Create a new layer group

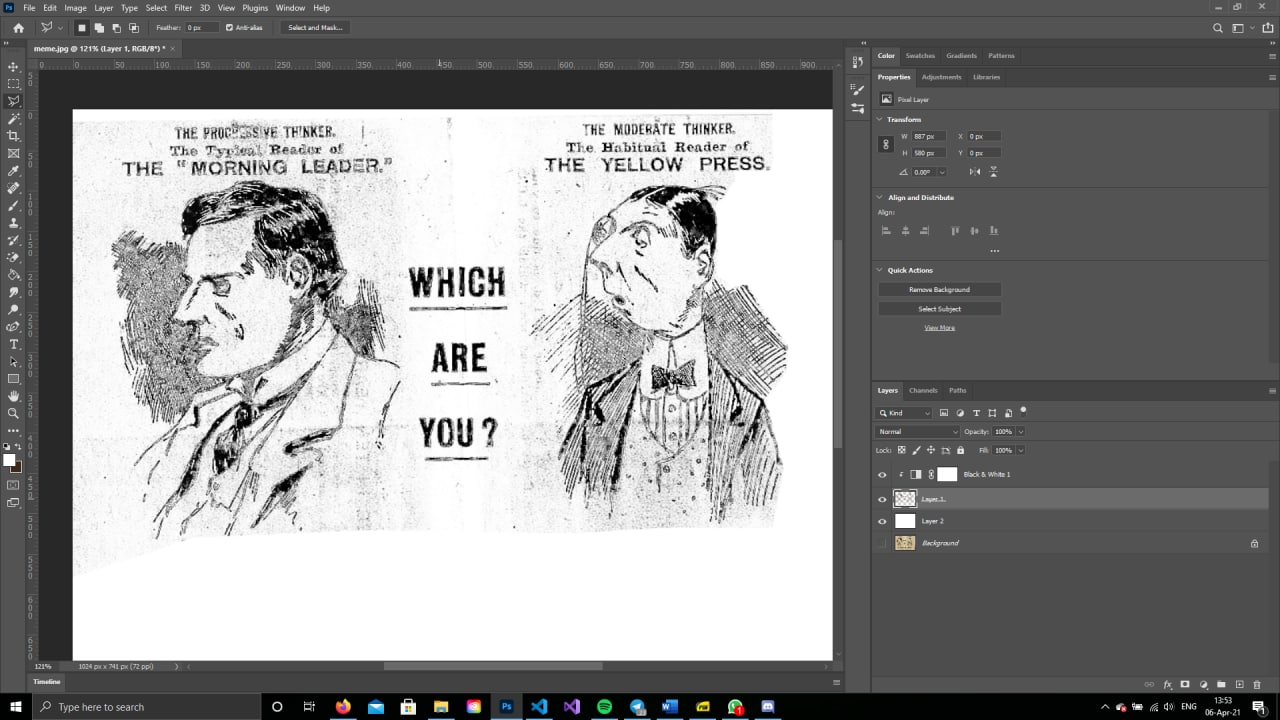click(x=1222, y=684)
